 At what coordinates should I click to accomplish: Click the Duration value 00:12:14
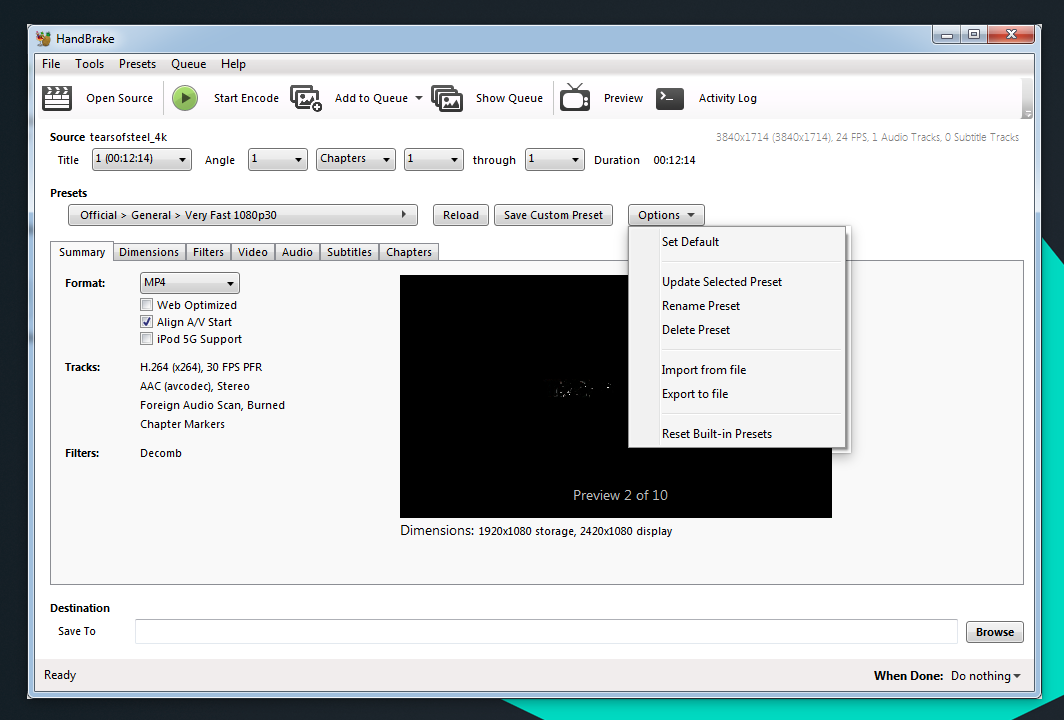[x=674, y=160]
